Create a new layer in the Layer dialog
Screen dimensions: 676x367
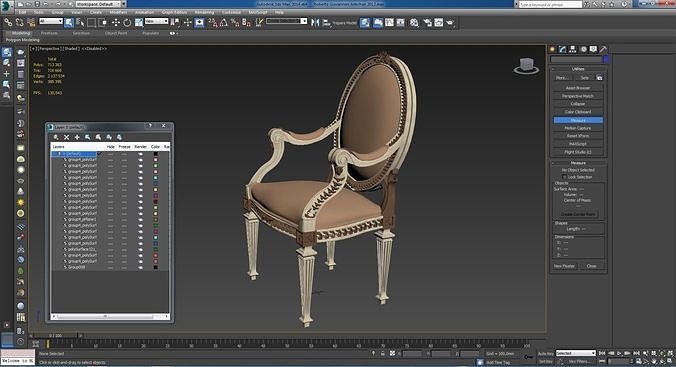[56, 137]
